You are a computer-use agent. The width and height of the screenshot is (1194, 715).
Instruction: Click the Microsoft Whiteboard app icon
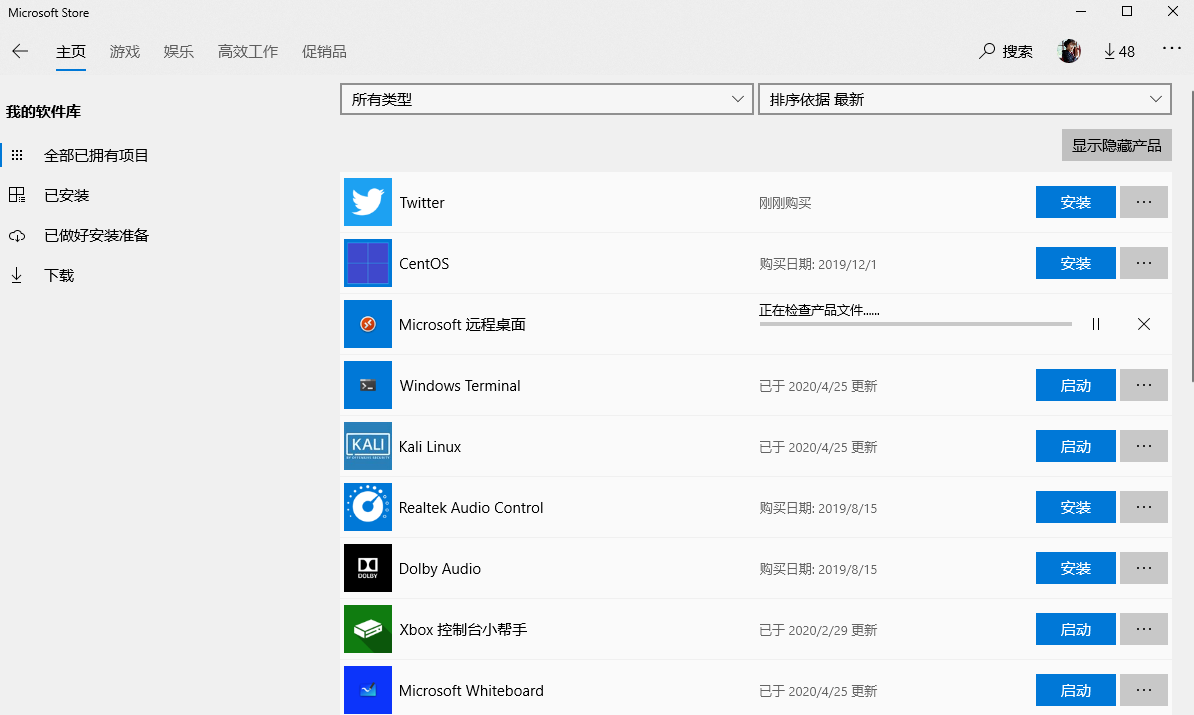368,689
